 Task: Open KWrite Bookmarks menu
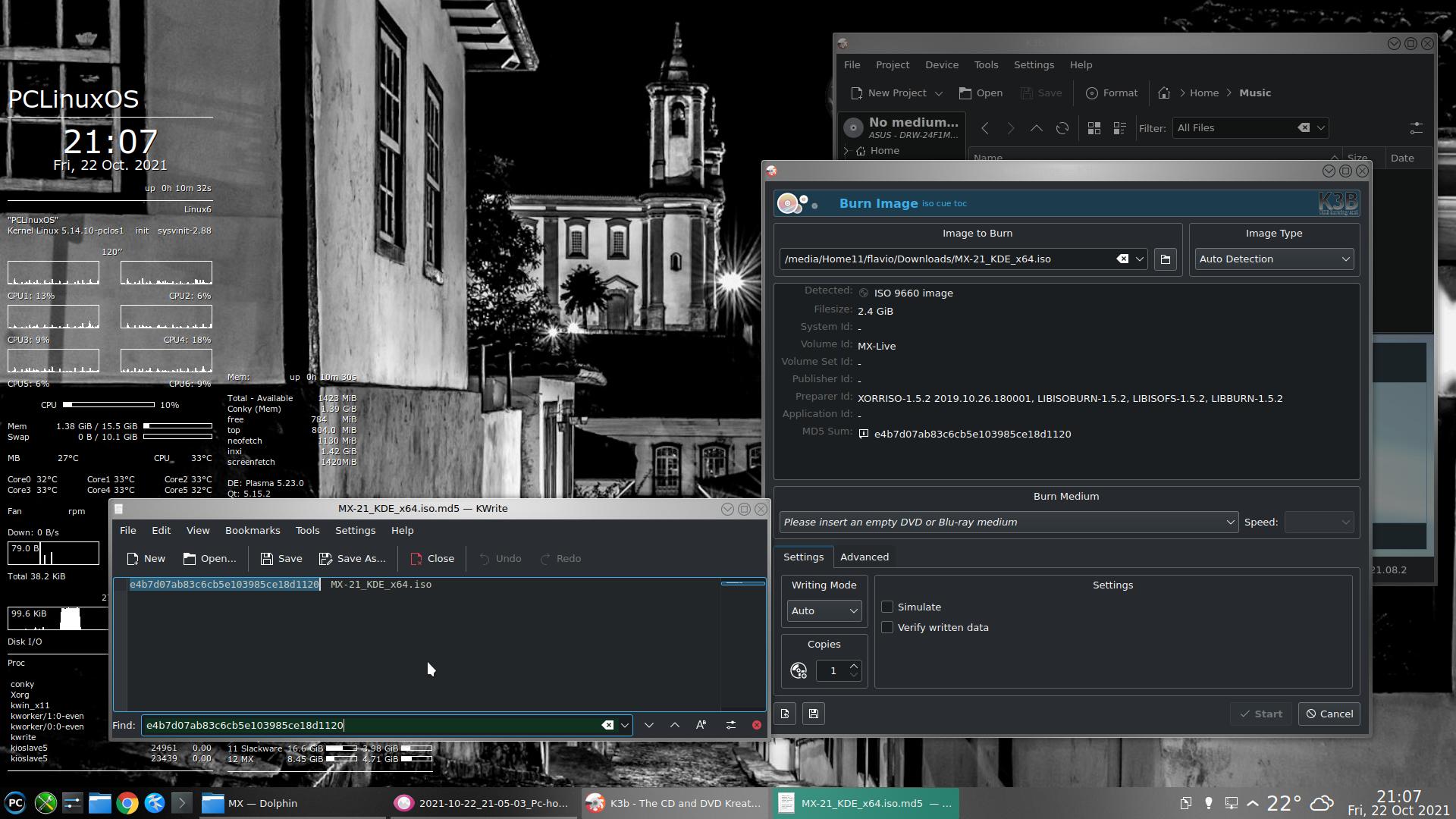(253, 531)
